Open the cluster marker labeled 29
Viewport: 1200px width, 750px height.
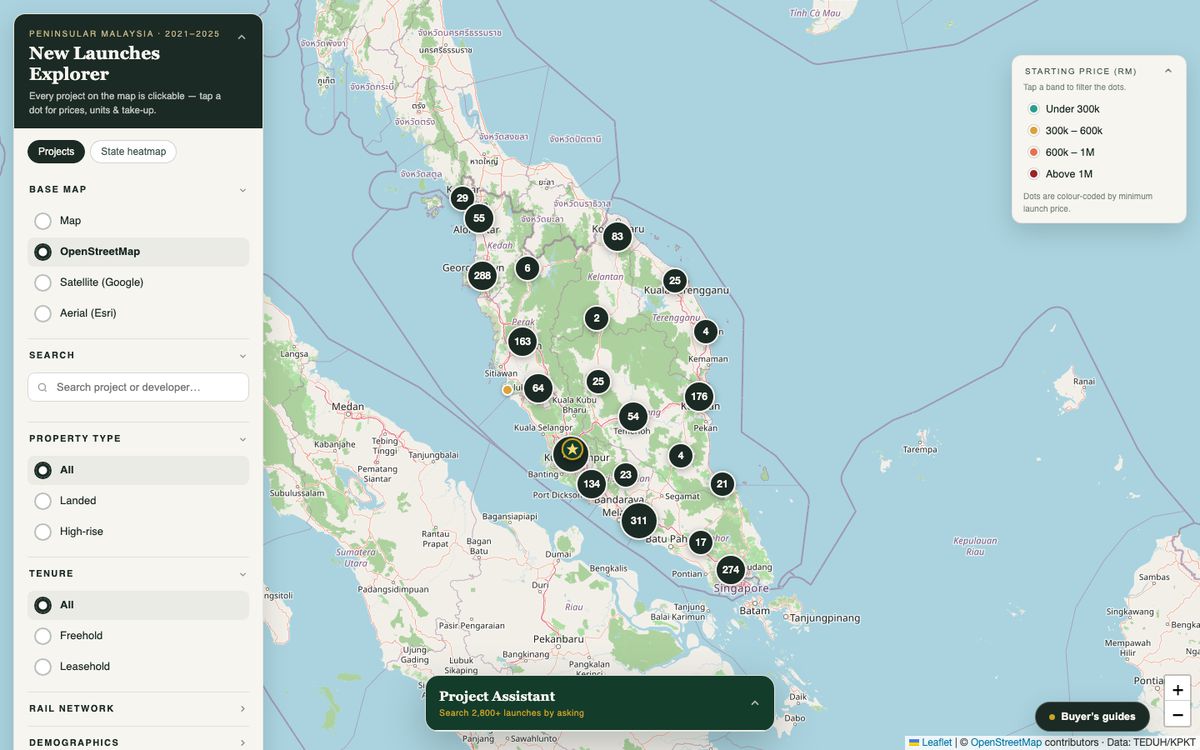(462, 198)
